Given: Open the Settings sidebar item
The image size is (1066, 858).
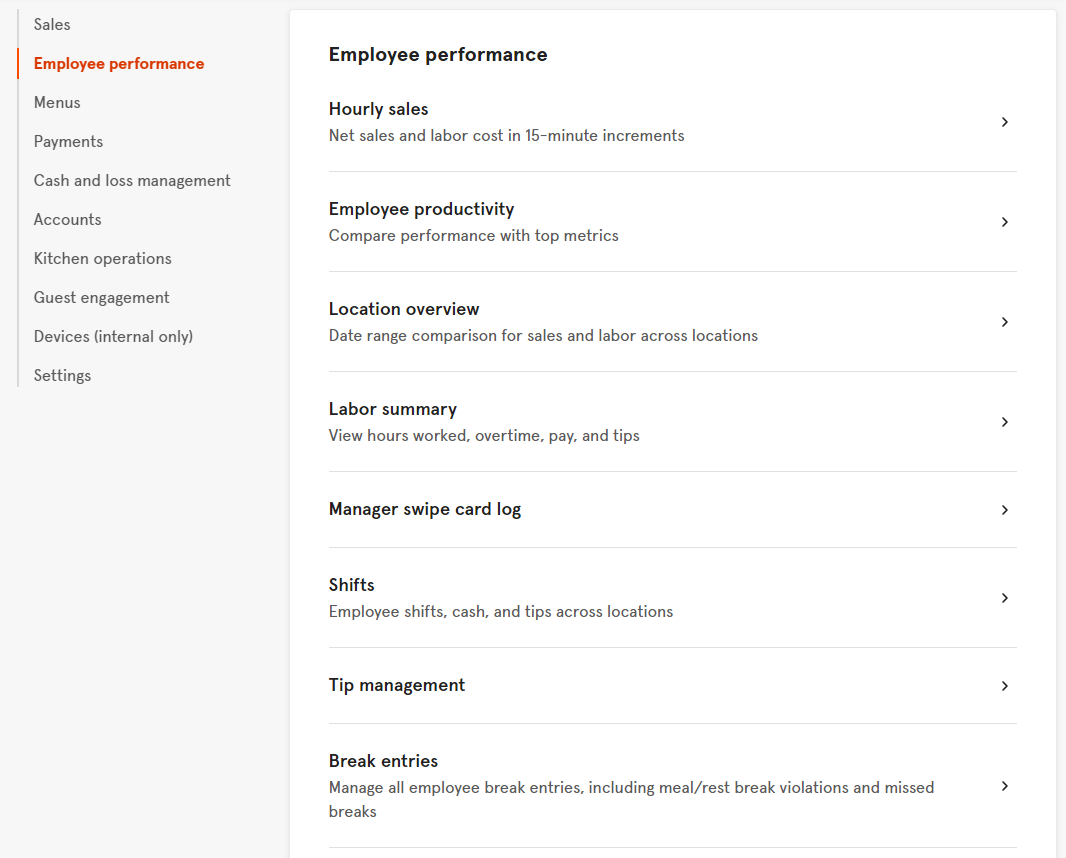Looking at the screenshot, I should [x=62, y=375].
